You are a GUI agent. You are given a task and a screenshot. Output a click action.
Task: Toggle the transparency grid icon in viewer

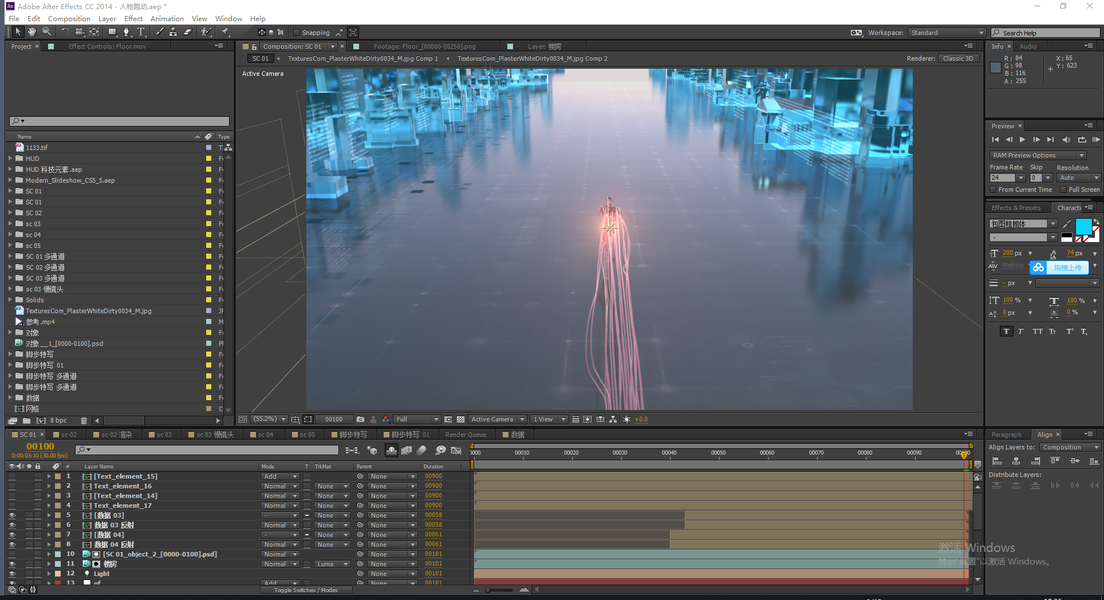click(460, 420)
